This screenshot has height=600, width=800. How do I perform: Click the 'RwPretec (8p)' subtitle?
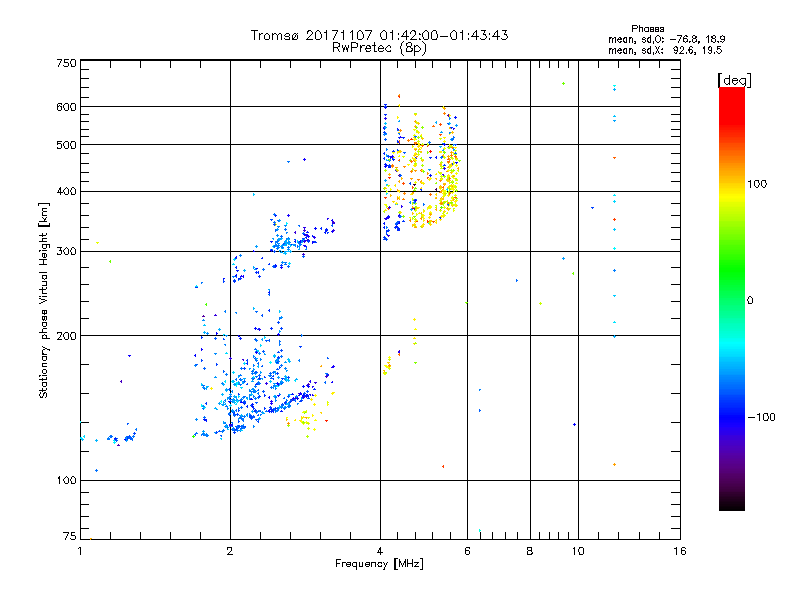(379, 48)
